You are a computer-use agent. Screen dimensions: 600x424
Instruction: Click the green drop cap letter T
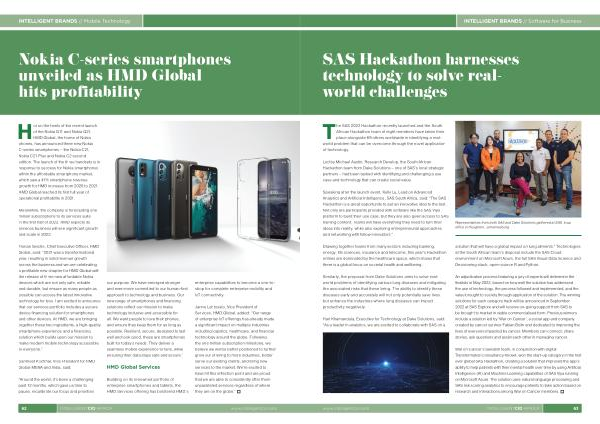coord(328,131)
